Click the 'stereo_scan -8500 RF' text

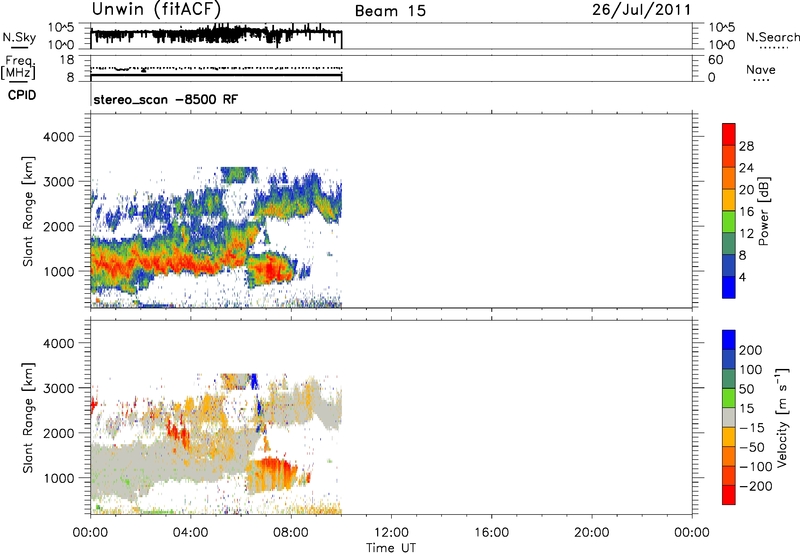click(165, 99)
